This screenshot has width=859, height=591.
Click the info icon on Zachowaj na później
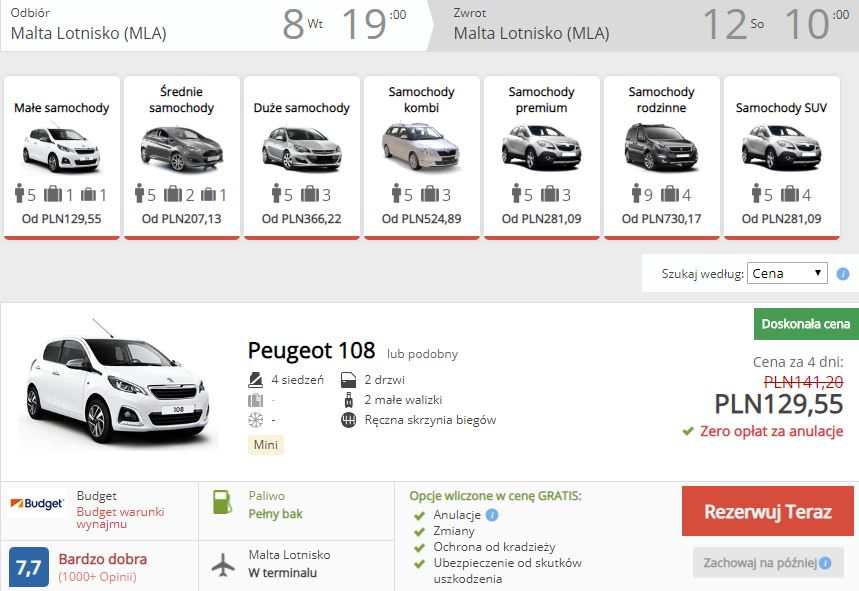tap(826, 563)
